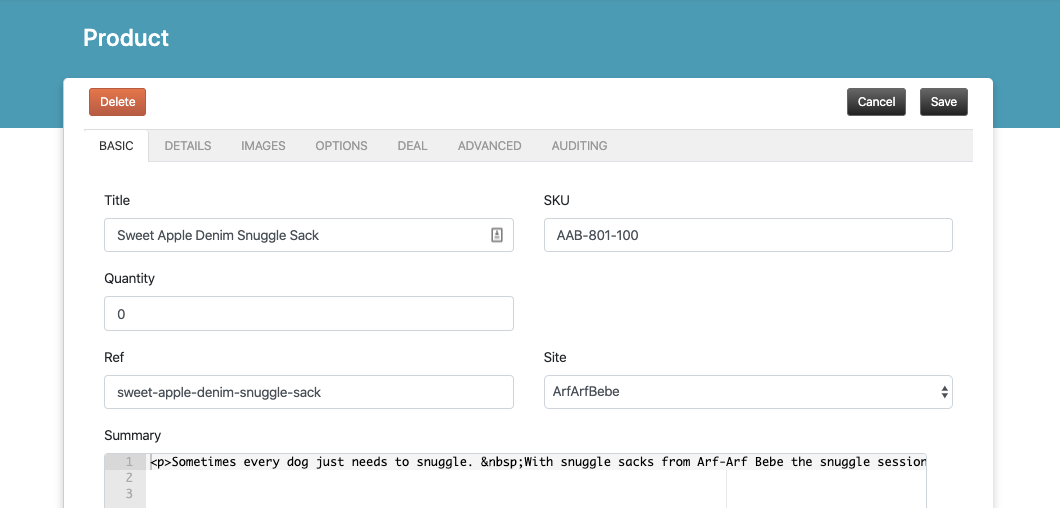This screenshot has height=508, width=1060.
Task: Click the Summary code editor text
Action: coord(536,462)
